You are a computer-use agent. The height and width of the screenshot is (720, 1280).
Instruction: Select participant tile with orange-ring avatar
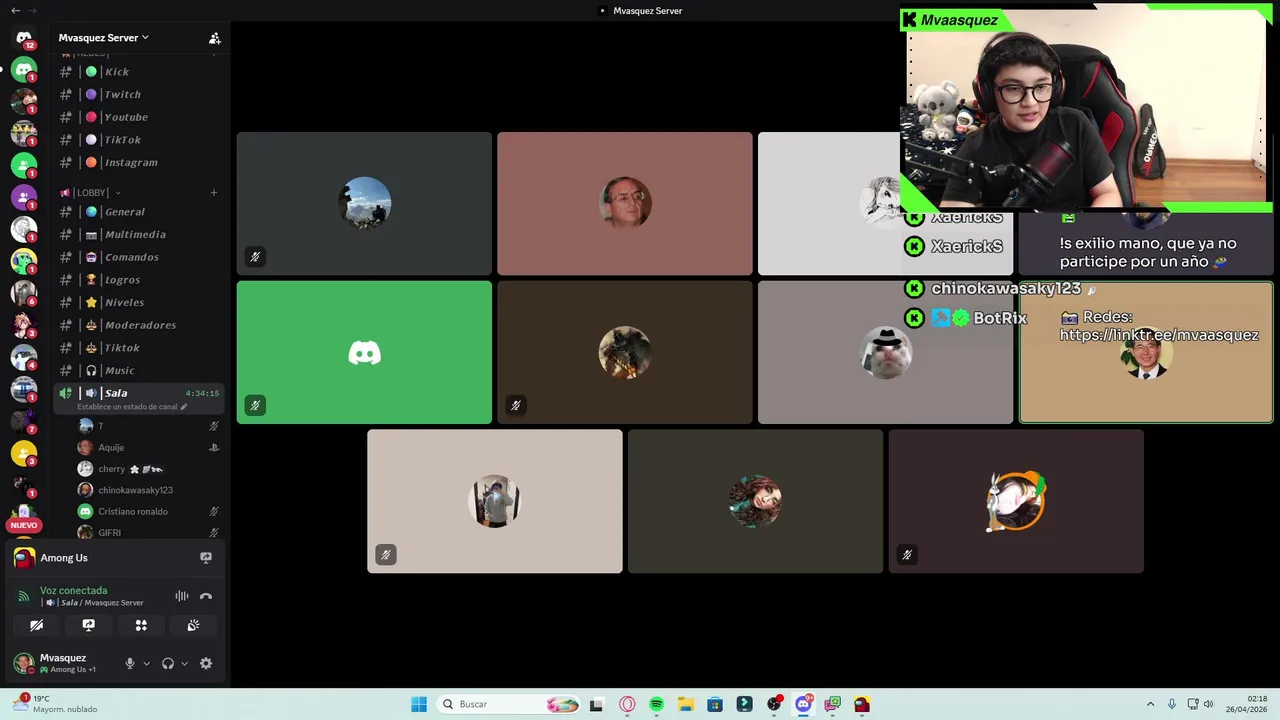[x=1016, y=501]
